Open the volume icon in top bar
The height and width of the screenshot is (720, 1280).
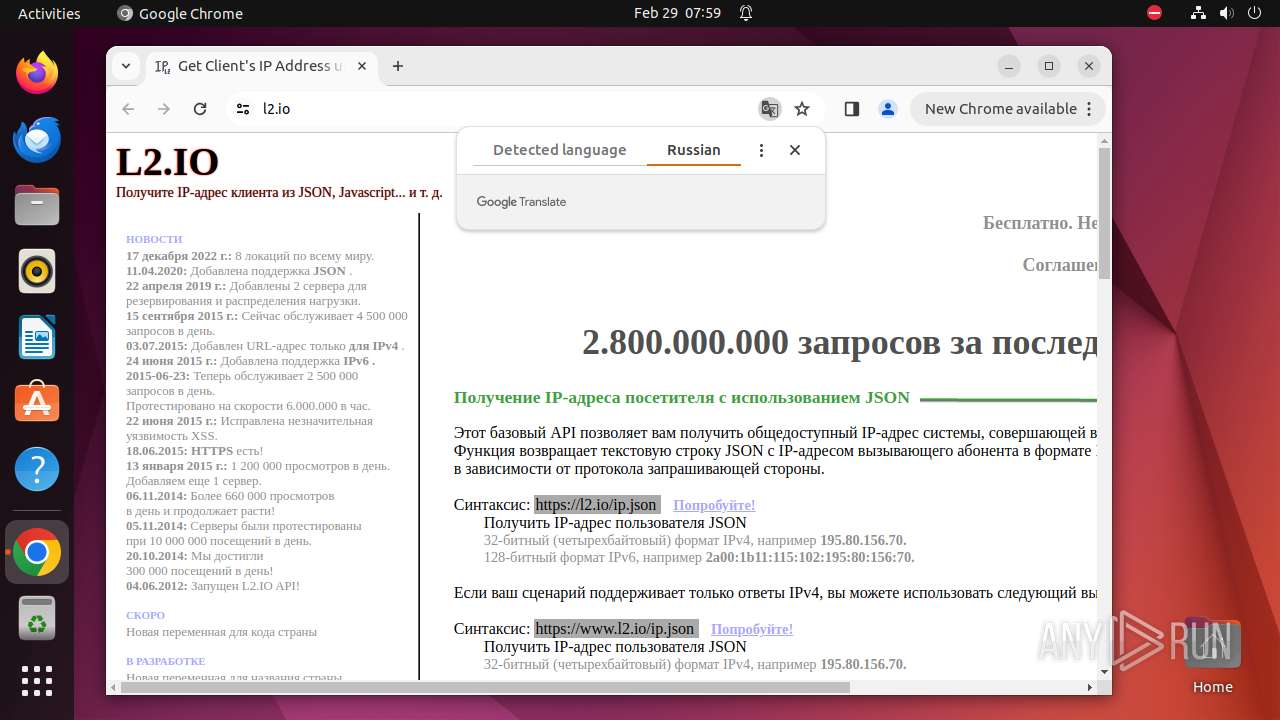point(1226,13)
